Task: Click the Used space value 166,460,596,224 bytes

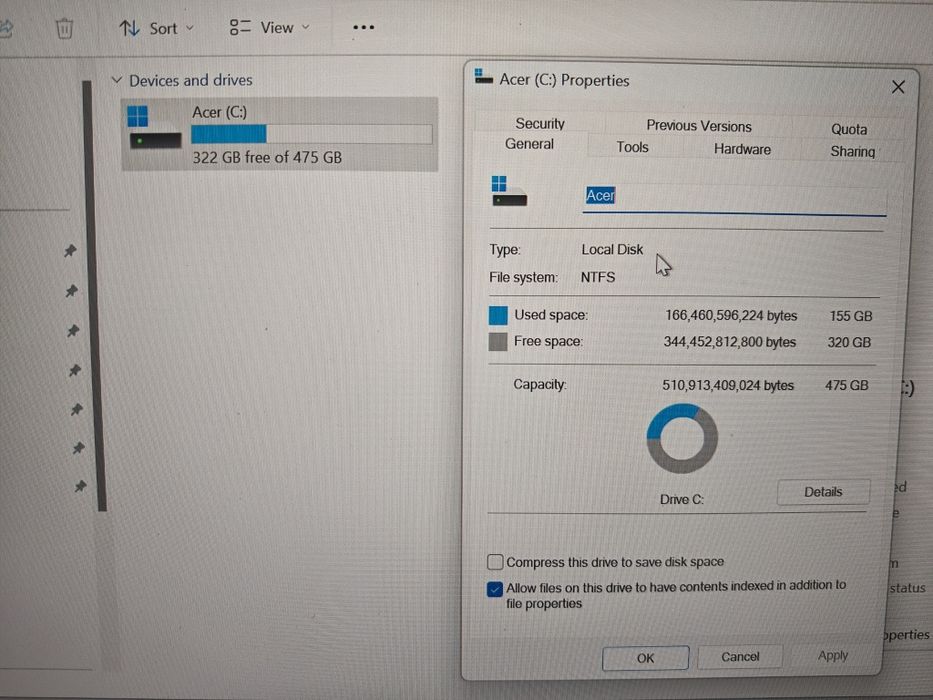Action: [x=731, y=315]
